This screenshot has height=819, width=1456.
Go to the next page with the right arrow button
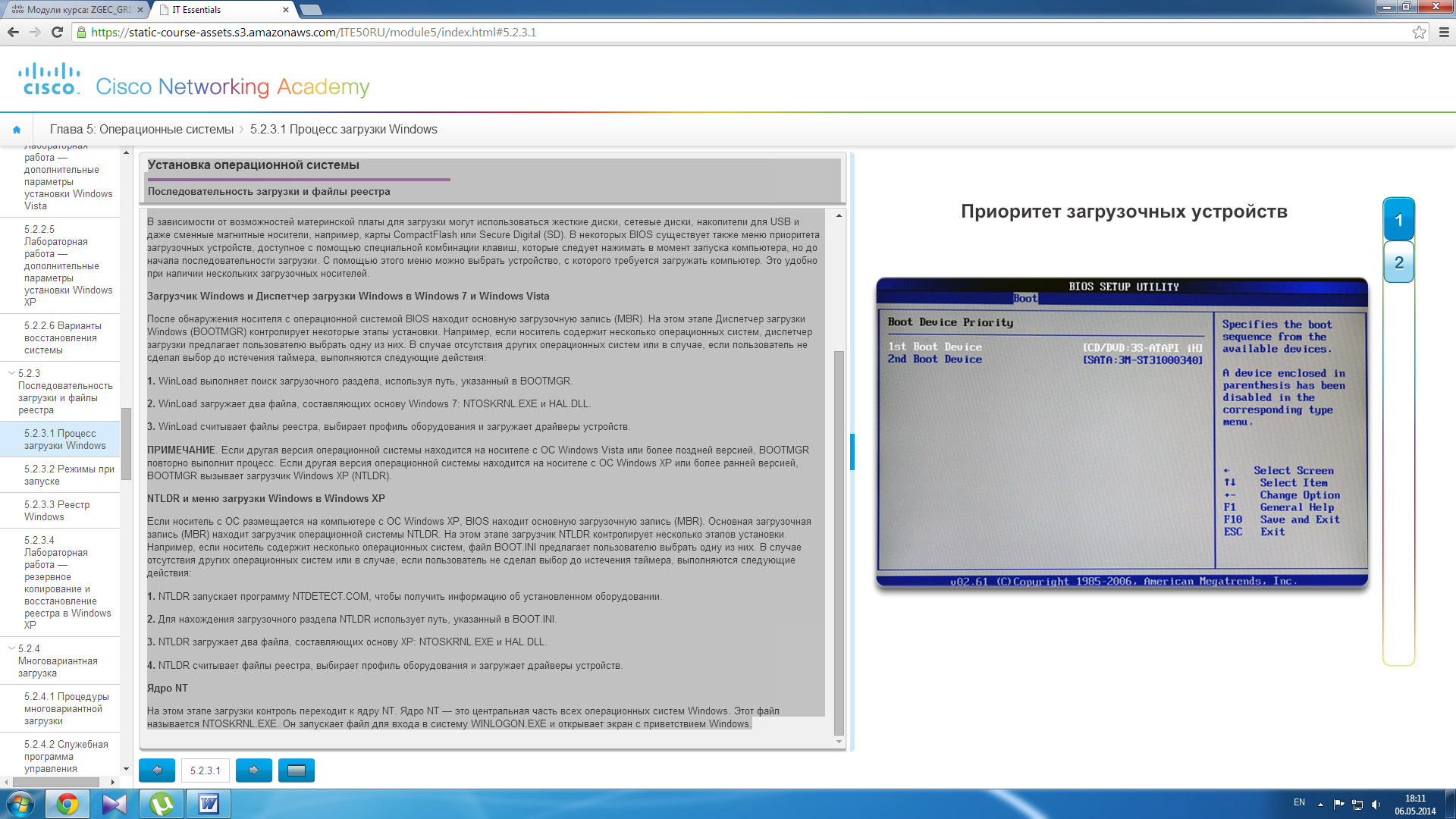coord(254,770)
